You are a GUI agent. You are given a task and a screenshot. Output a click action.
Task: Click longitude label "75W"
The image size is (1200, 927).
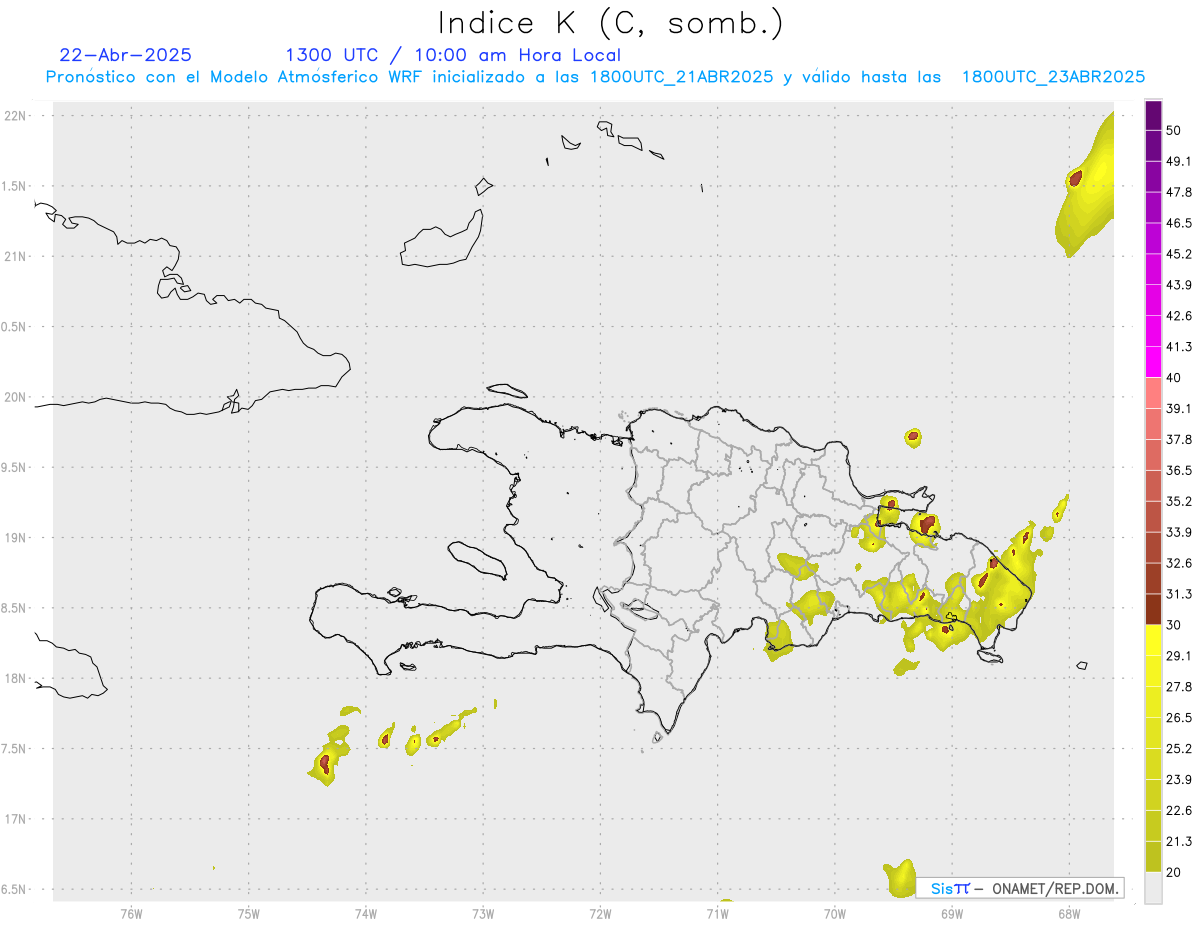(x=248, y=914)
